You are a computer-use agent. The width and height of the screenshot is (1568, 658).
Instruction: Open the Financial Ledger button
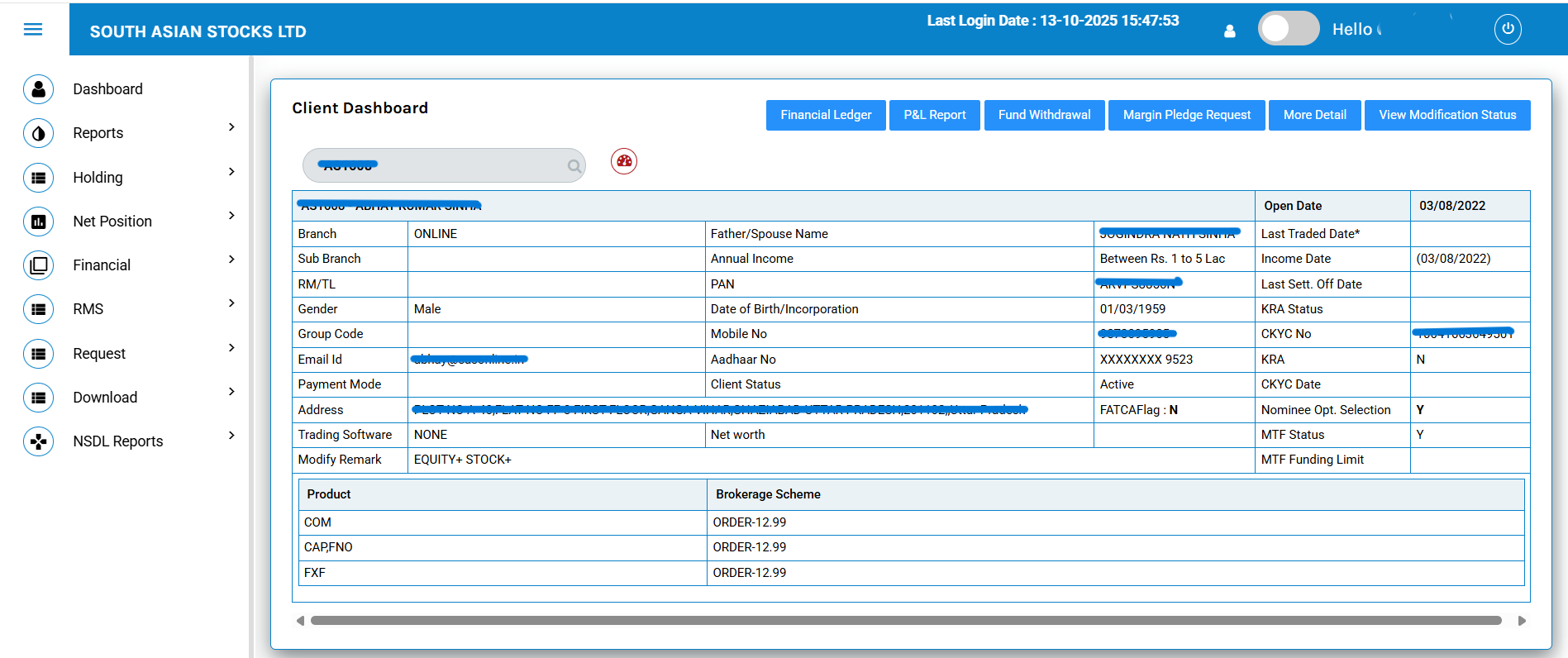825,115
